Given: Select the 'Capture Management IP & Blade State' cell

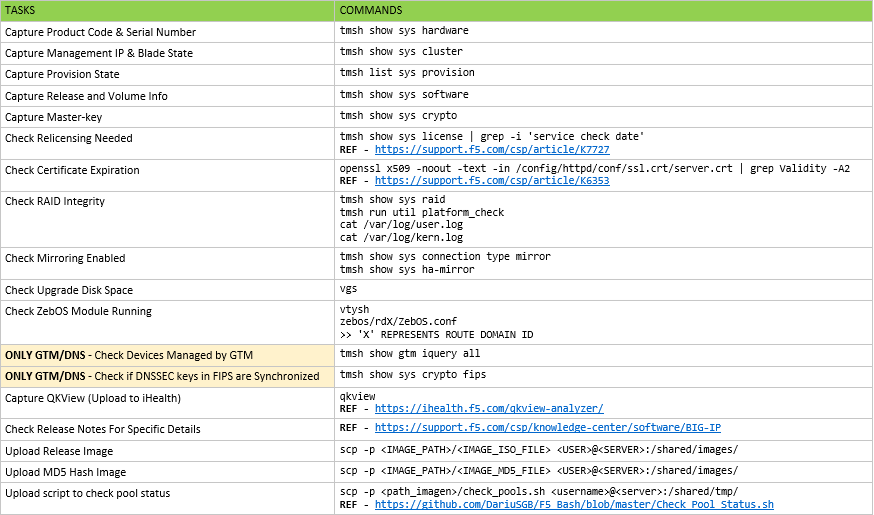Looking at the screenshot, I should [99, 53].
